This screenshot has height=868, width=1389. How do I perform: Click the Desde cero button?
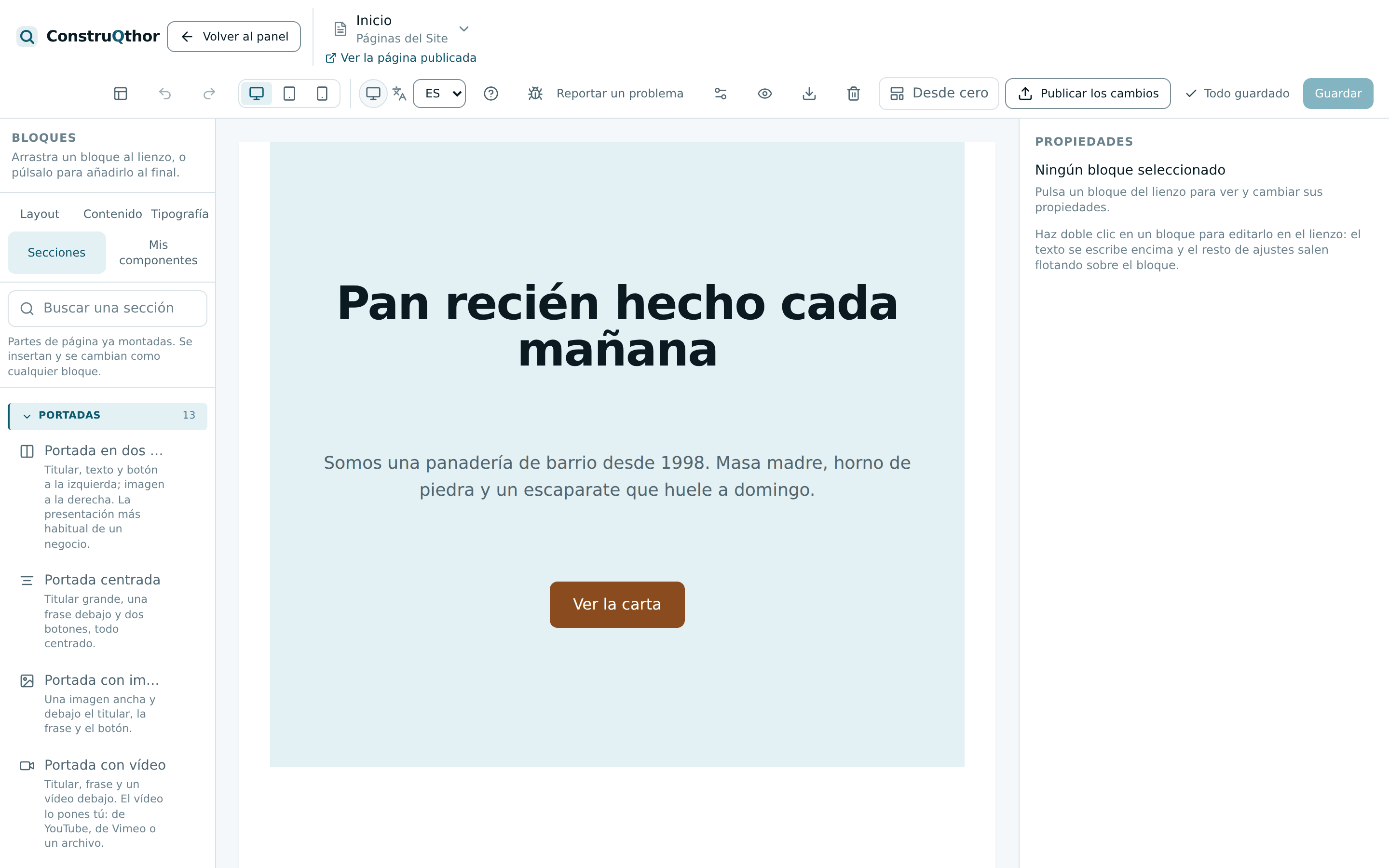pos(939,94)
